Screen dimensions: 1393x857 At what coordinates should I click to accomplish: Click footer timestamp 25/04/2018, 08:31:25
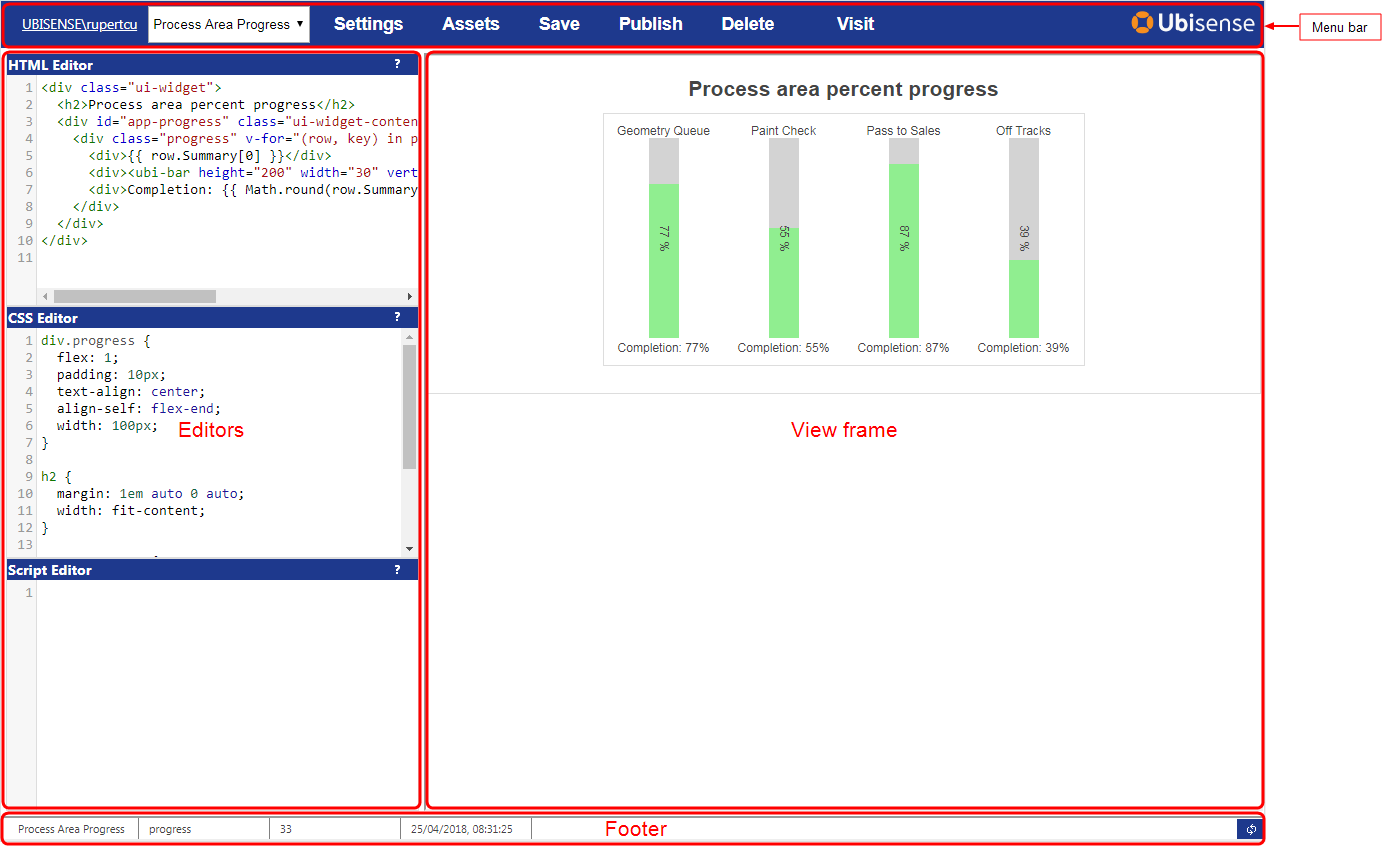pyautogui.click(x=466, y=829)
